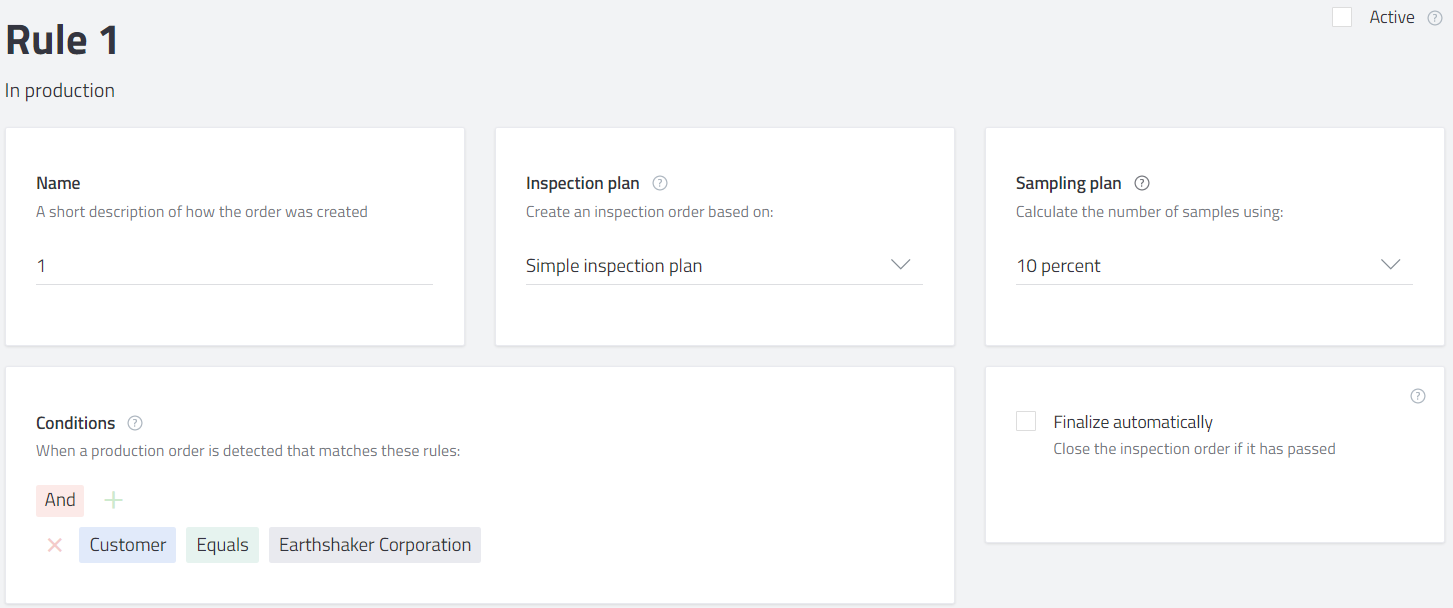This screenshot has width=1453, height=608.
Task: Click help icon beside Conditions heading
Action: tap(136, 423)
